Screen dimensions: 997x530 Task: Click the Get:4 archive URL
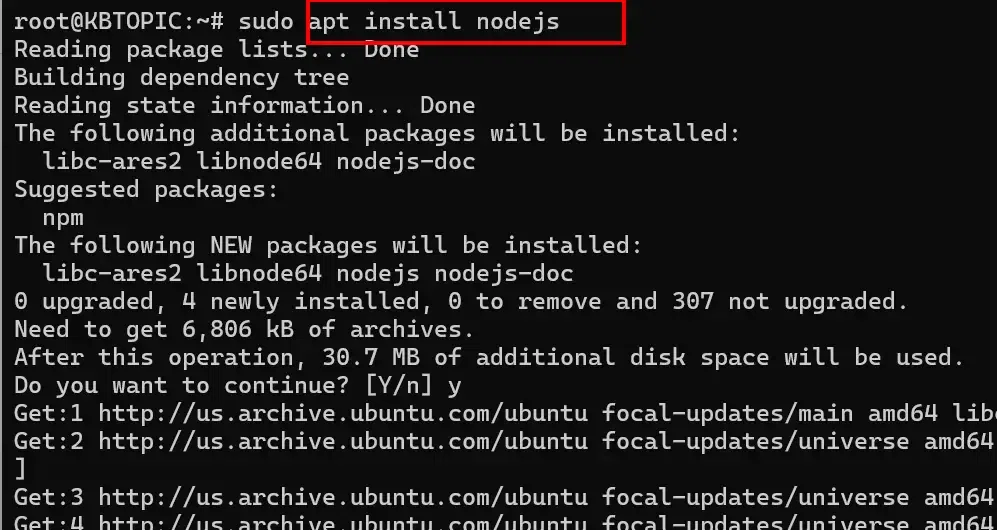(x=343, y=522)
